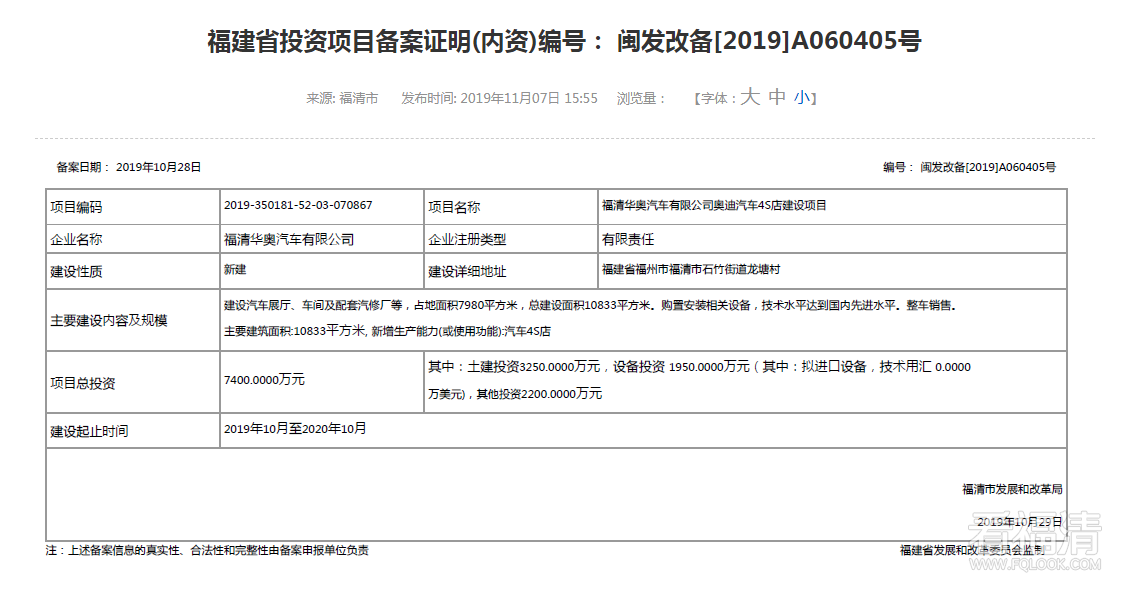Click project name 福清华奥汽车有限公司奥迪汽车4S店建设项目

(x=714, y=205)
